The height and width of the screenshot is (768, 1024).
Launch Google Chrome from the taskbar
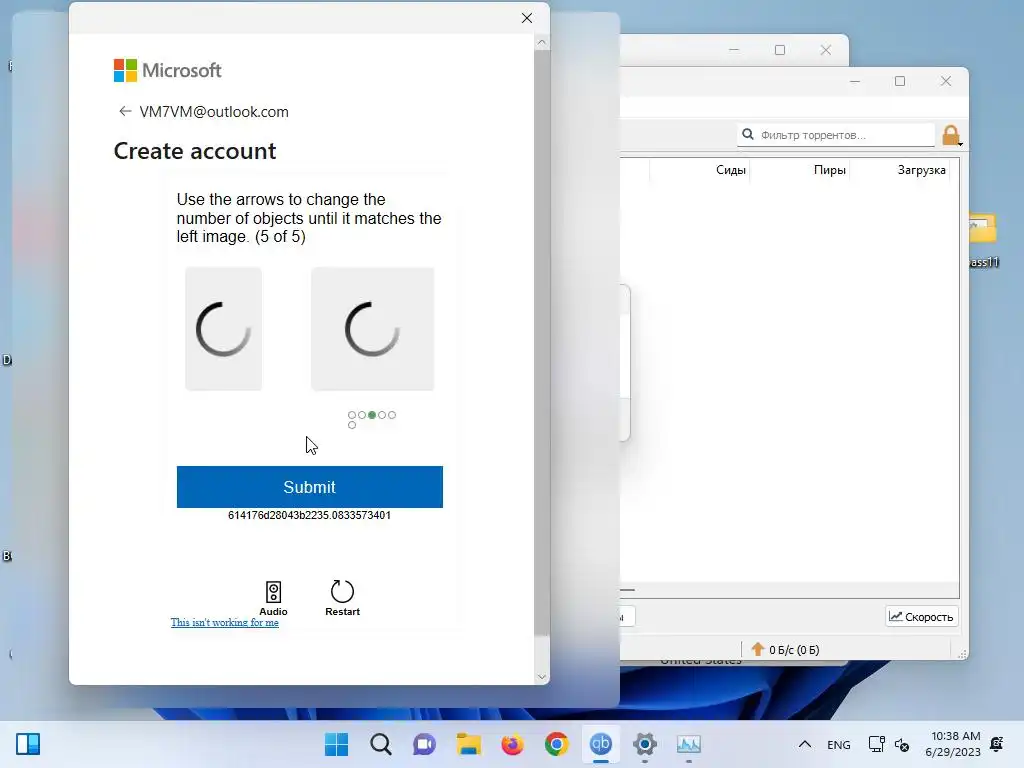[556, 744]
